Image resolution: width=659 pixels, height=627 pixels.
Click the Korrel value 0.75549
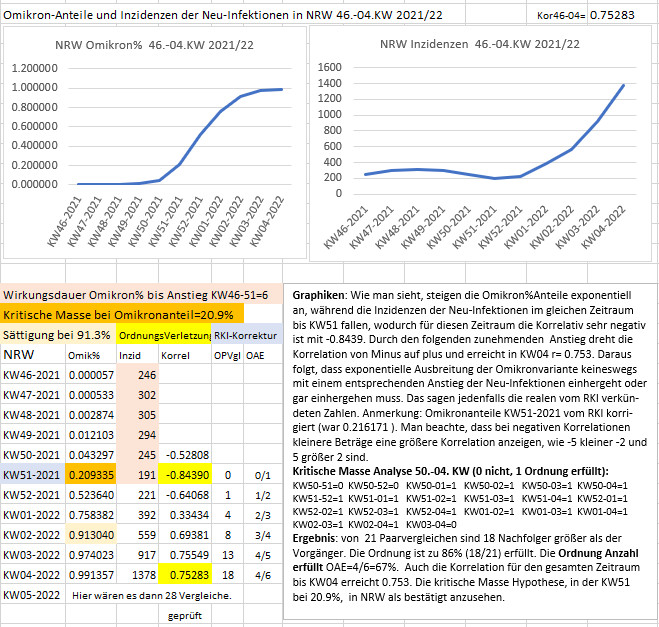click(185, 555)
